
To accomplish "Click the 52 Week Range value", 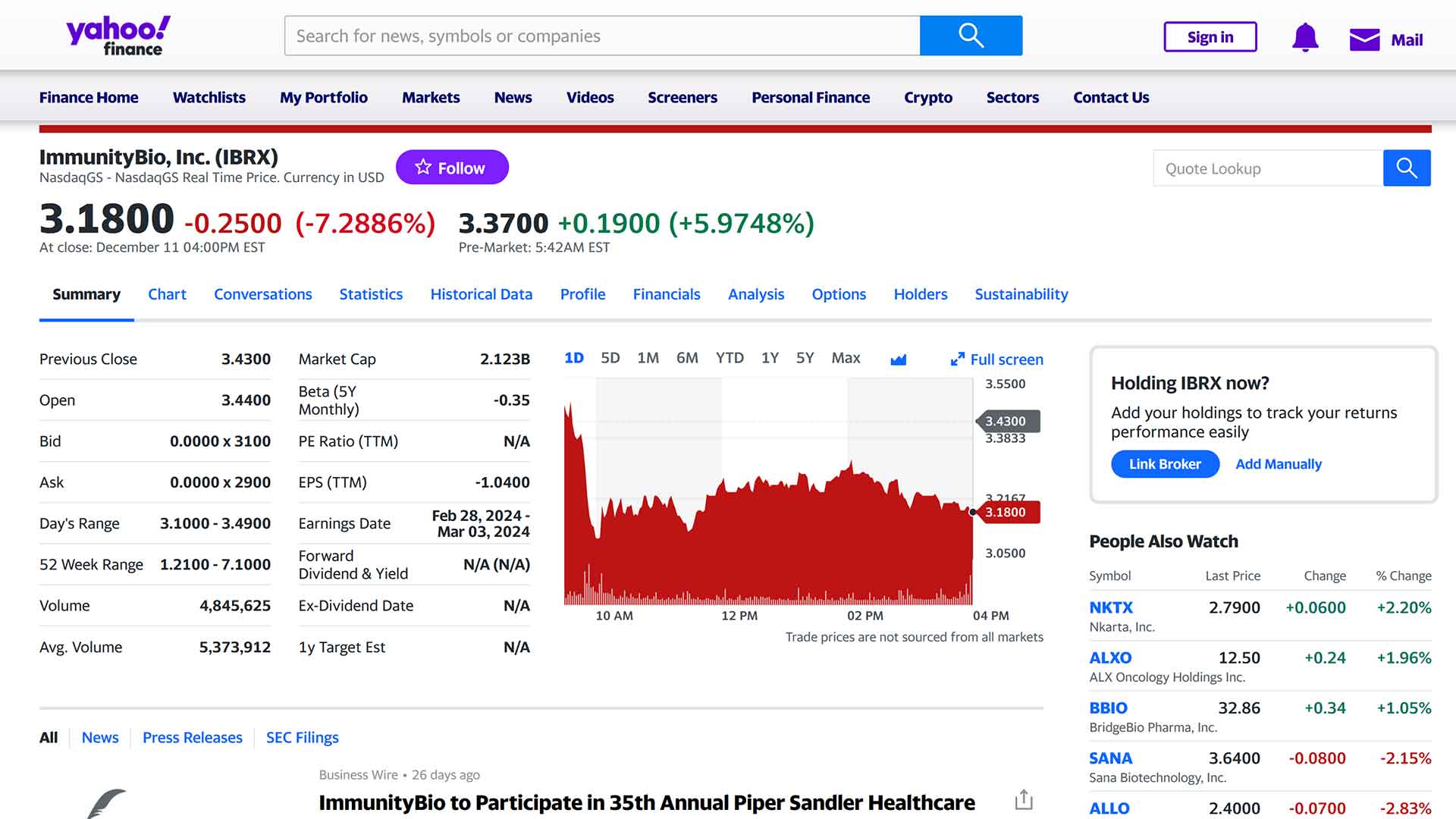I will [x=215, y=564].
